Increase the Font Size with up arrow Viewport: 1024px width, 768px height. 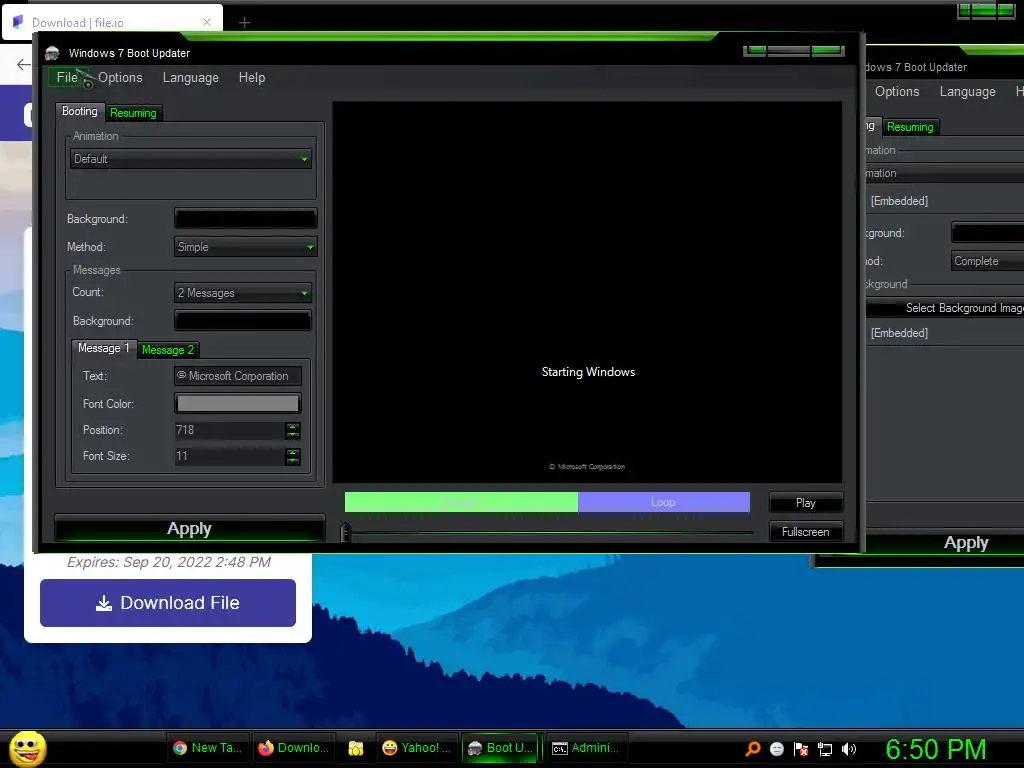pos(293,452)
